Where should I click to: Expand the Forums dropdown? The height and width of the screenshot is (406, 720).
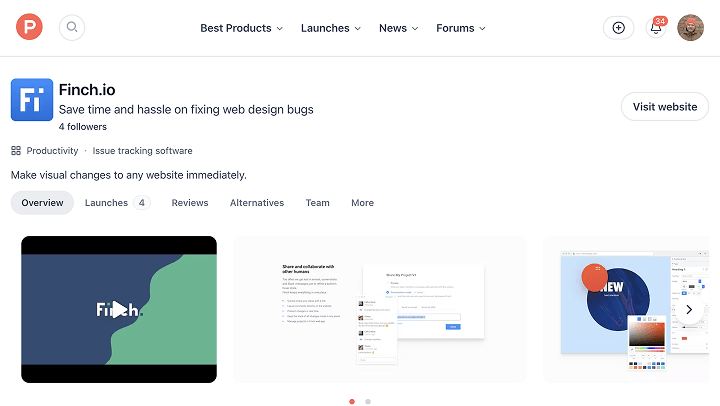pyautogui.click(x=461, y=28)
